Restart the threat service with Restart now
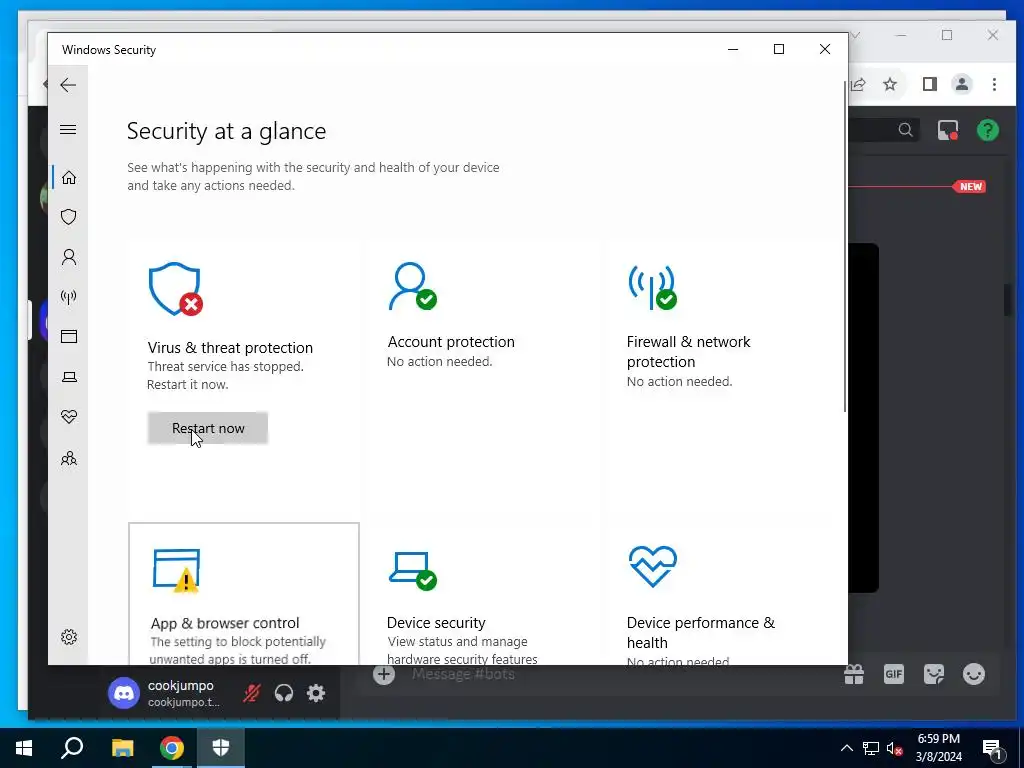The width and height of the screenshot is (1024, 768). 208,428
